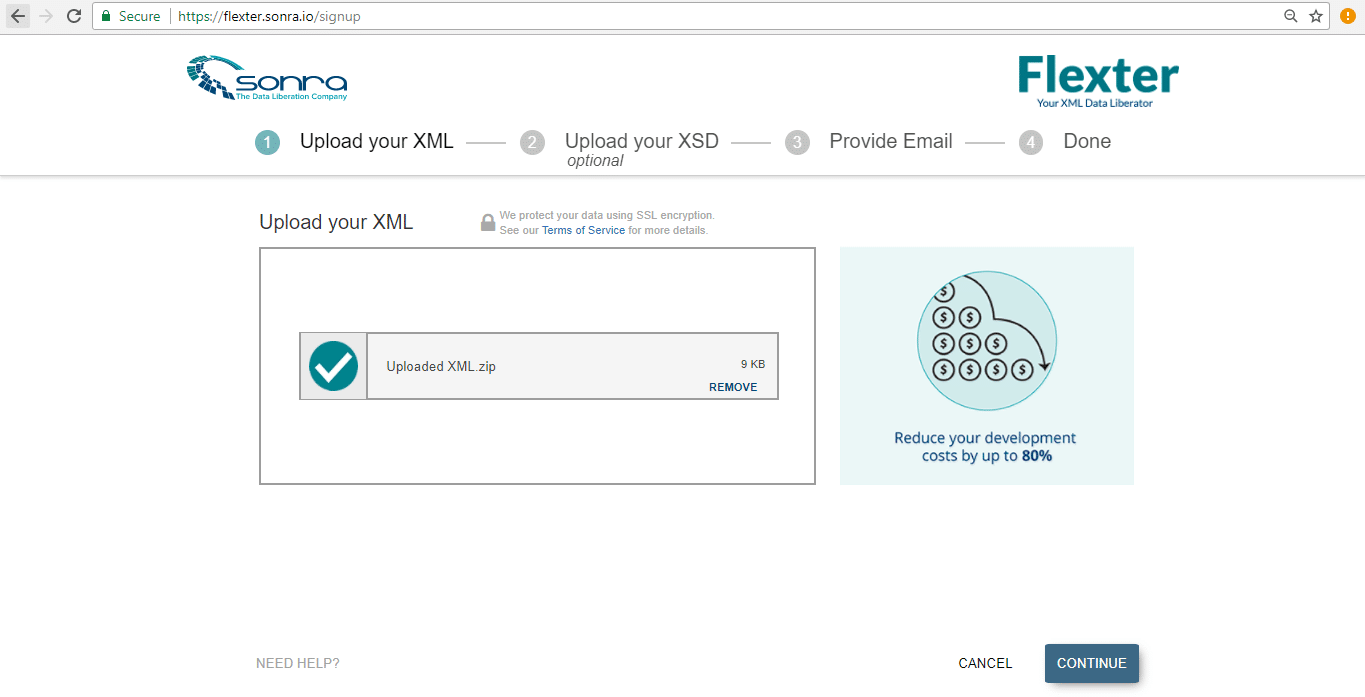
Task: Cancel the signup upload
Action: coord(985,663)
